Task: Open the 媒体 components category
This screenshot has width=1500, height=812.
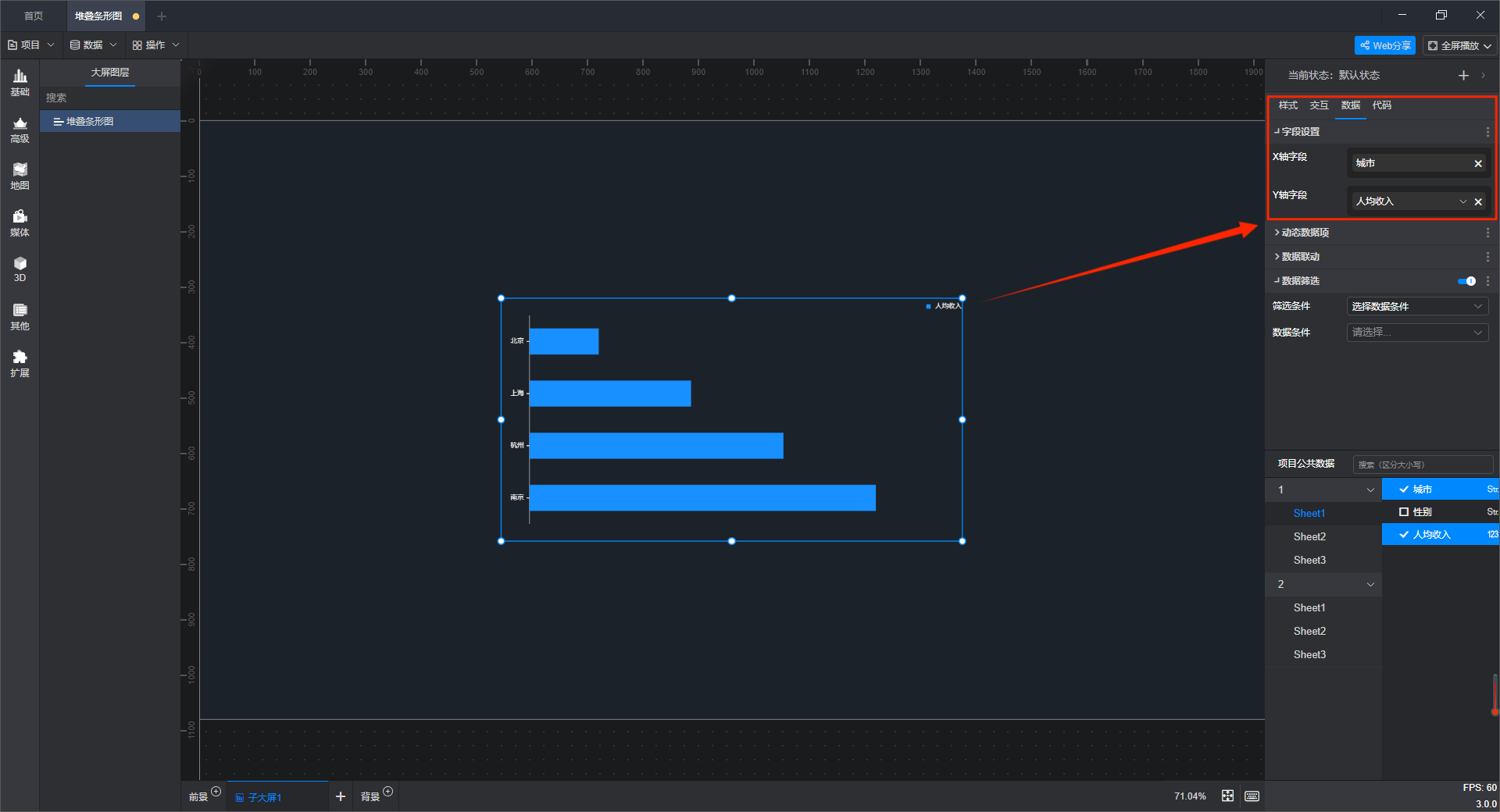Action: click(x=20, y=223)
